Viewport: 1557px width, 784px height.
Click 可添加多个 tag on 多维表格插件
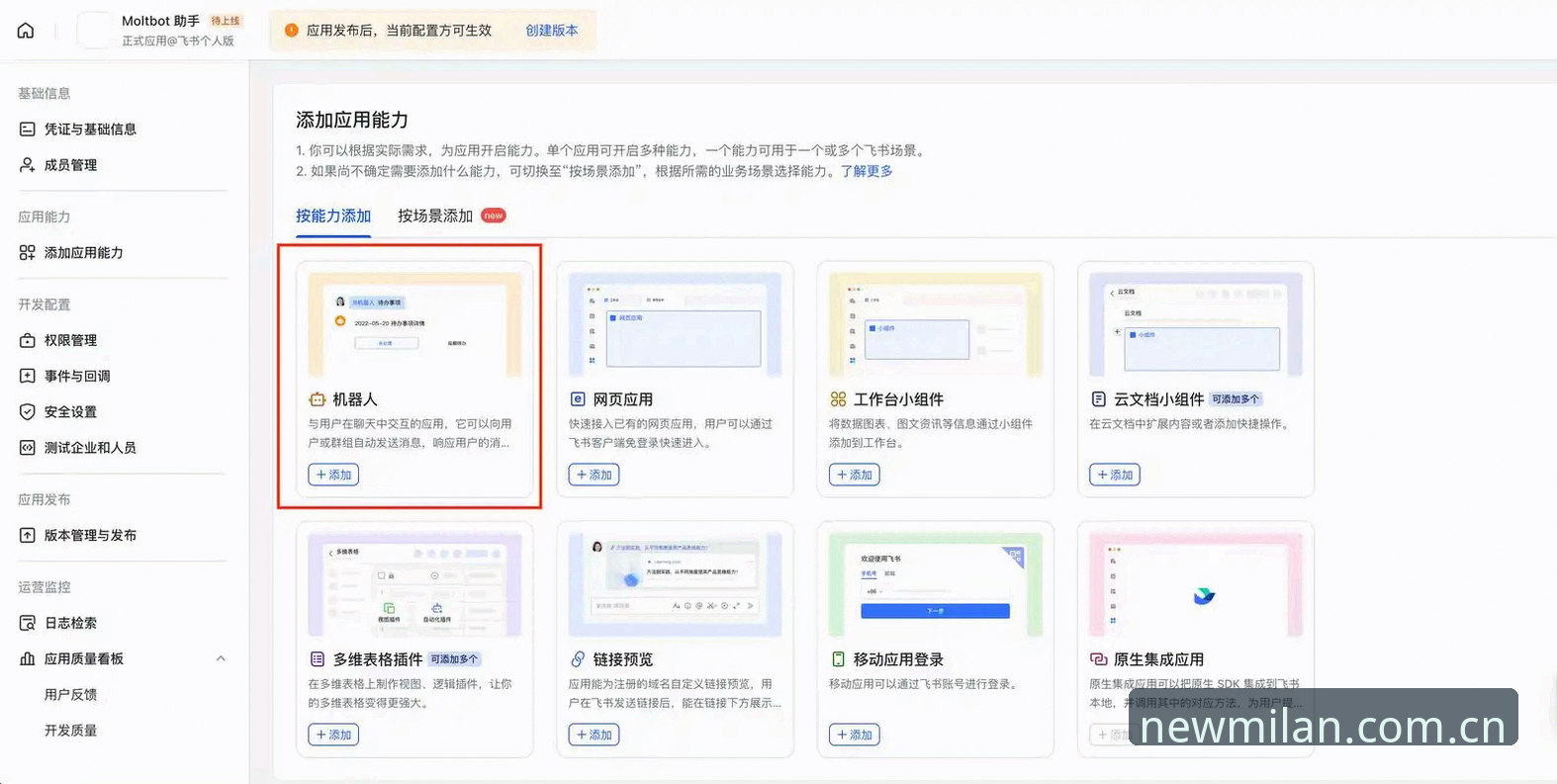[x=454, y=659]
